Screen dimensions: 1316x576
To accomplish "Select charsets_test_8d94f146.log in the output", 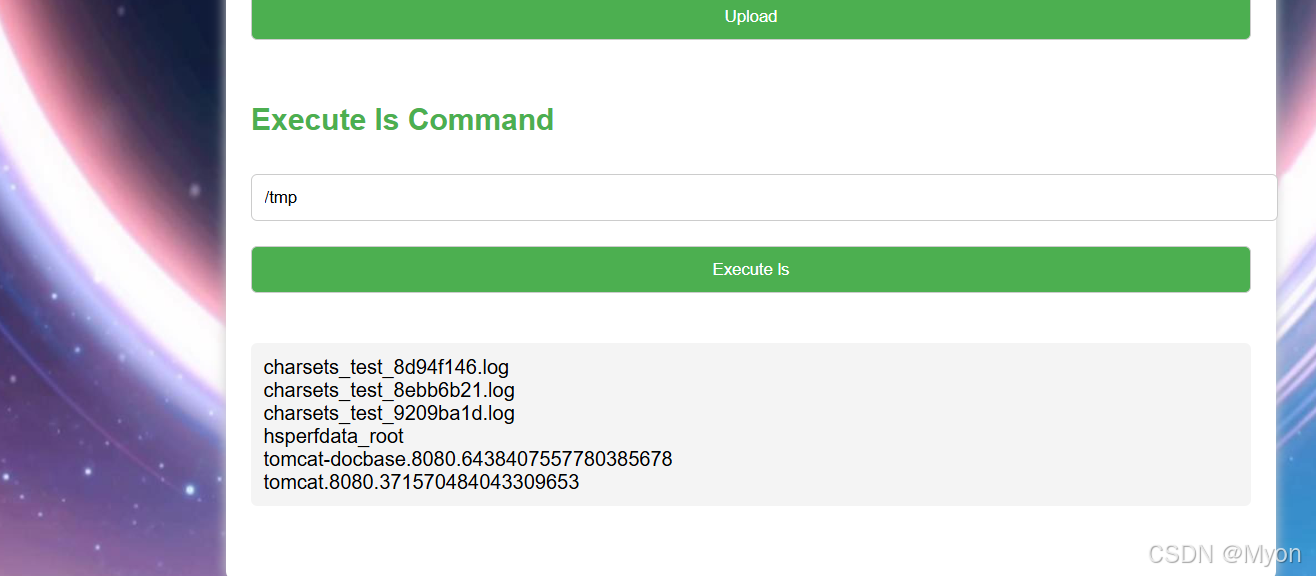I will 386,367.
